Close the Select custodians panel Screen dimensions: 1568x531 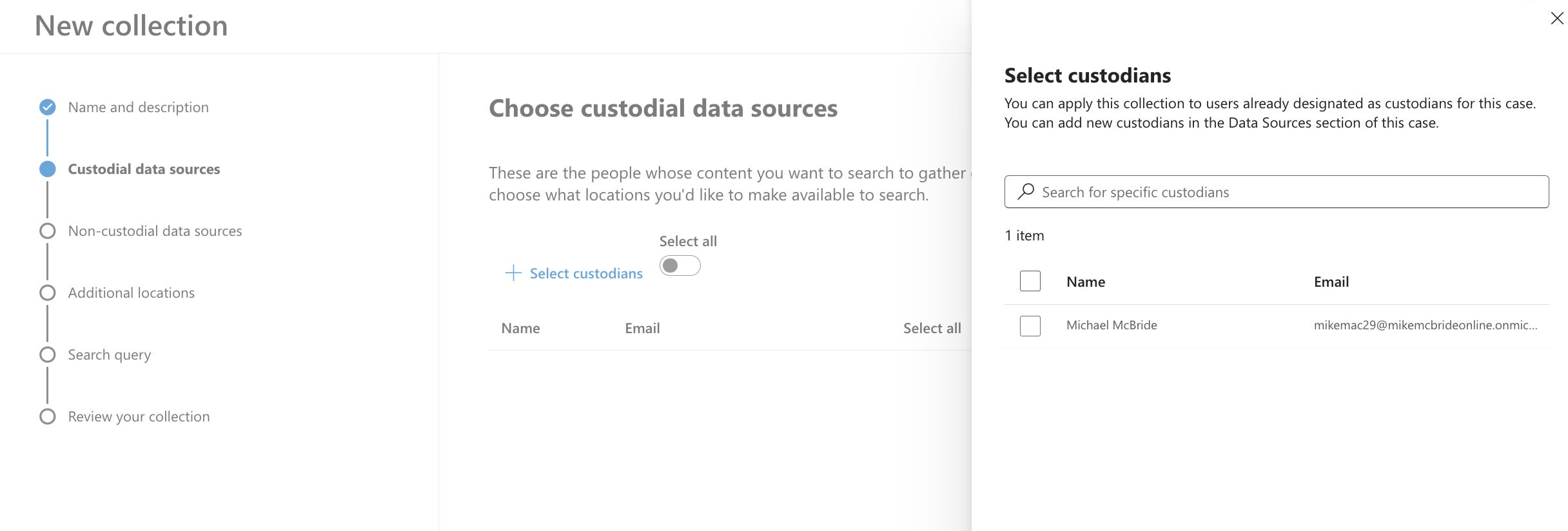click(1556, 19)
